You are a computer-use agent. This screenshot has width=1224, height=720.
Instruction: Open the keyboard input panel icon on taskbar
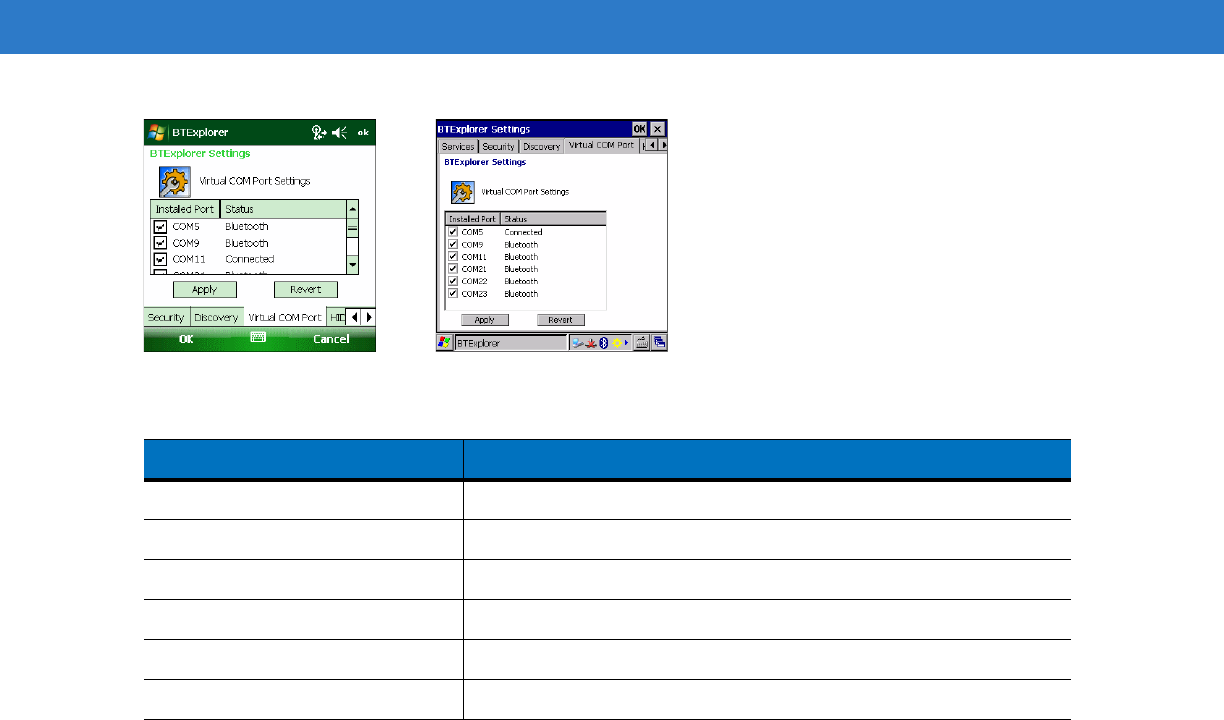(x=641, y=342)
